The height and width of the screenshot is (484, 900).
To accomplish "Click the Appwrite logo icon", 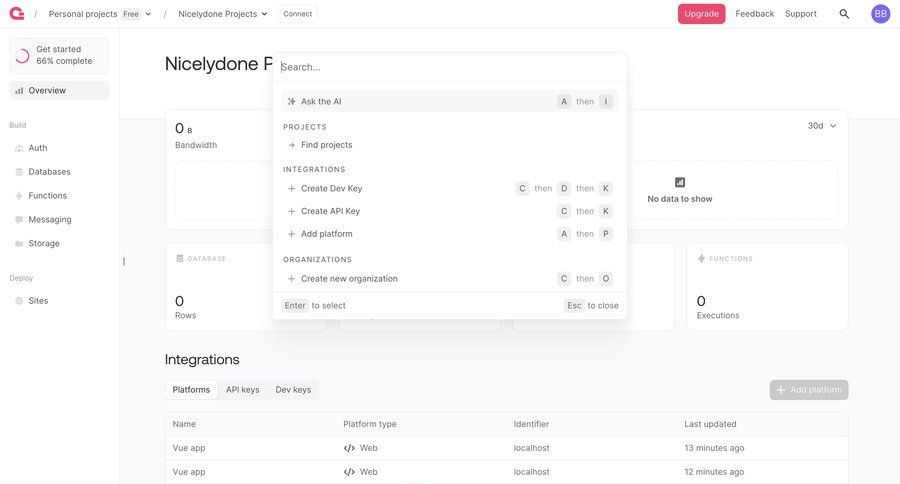I will 17,13.
